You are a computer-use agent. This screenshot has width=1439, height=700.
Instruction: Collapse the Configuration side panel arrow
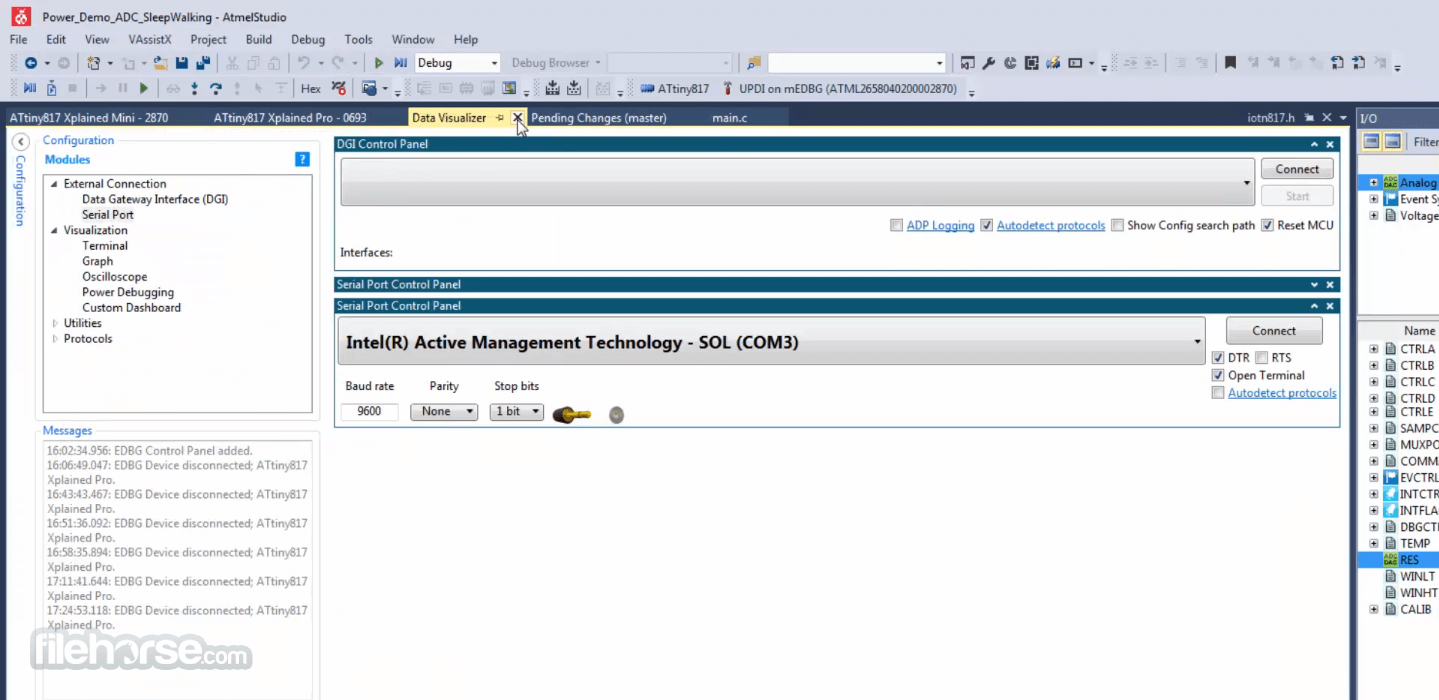point(20,142)
